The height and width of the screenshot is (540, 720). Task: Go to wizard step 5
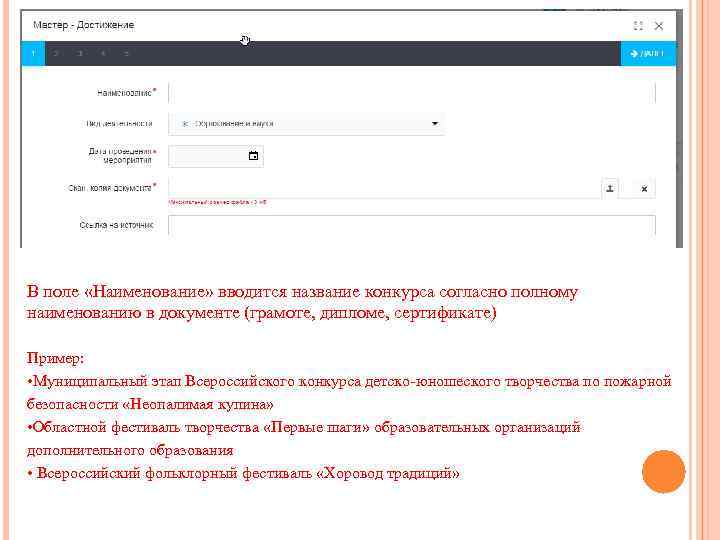(126, 54)
